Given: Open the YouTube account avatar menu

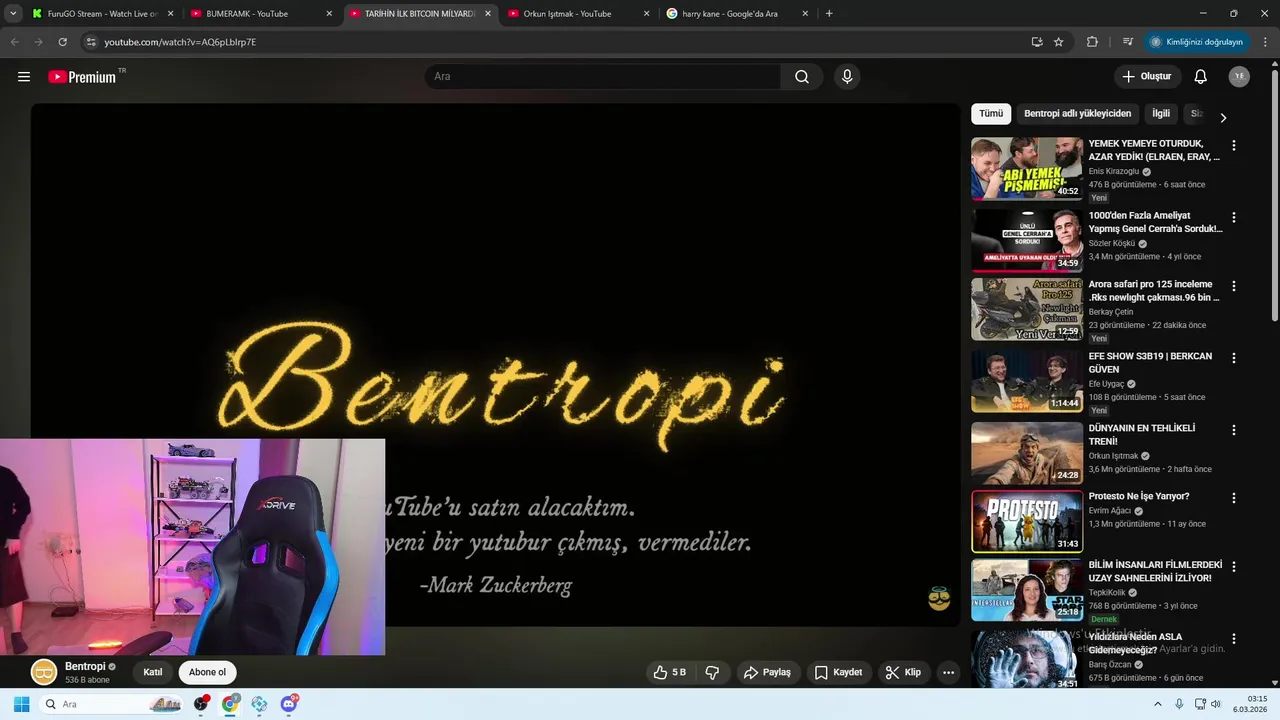Looking at the screenshot, I should 1239,77.
